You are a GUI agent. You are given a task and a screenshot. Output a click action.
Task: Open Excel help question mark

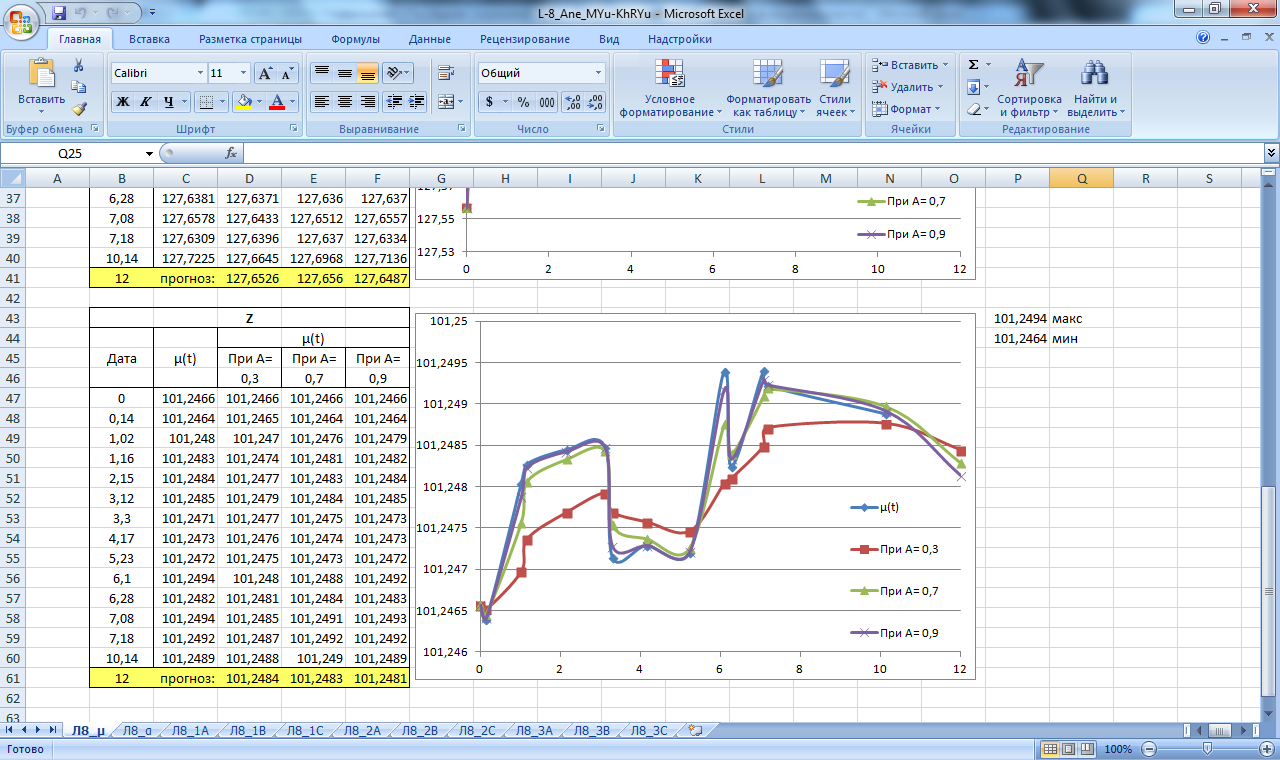pos(1203,38)
